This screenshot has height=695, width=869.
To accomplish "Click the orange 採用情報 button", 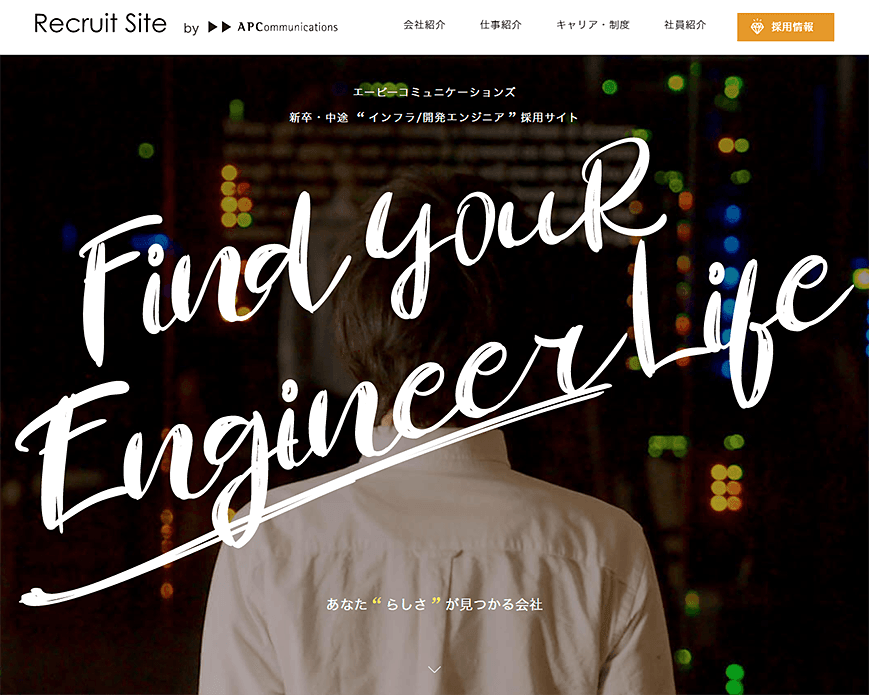I will [x=785, y=27].
